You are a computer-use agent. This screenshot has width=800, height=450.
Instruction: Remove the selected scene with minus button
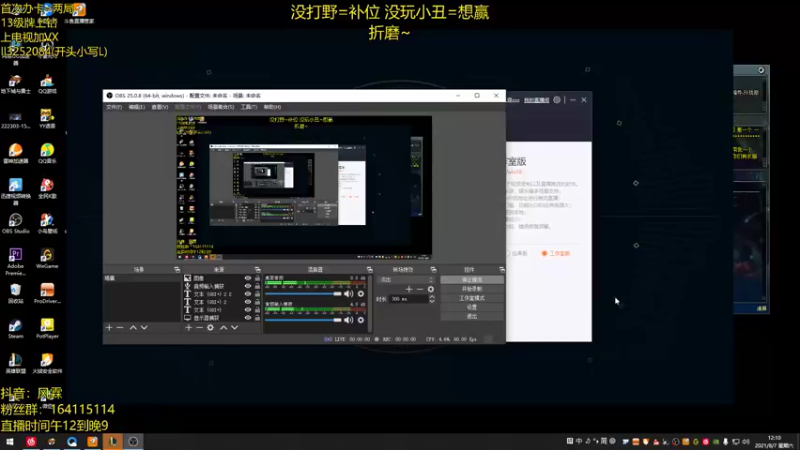click(x=120, y=328)
